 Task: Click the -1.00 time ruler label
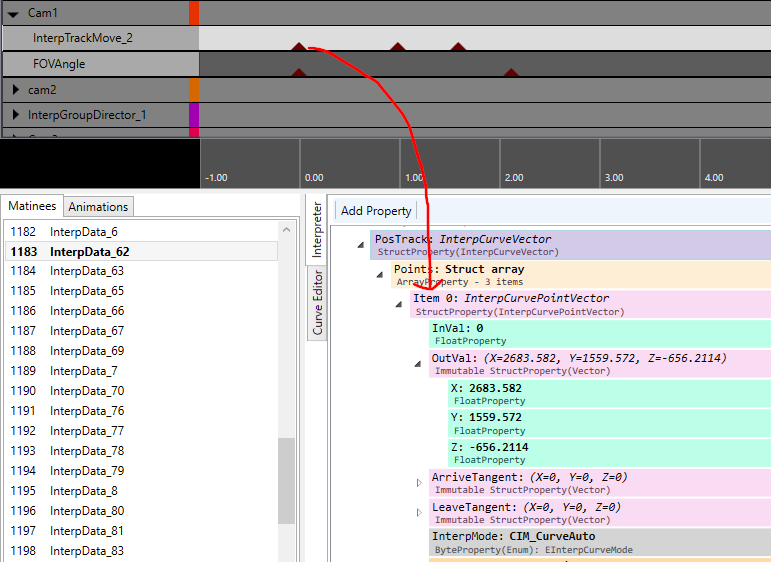216,177
